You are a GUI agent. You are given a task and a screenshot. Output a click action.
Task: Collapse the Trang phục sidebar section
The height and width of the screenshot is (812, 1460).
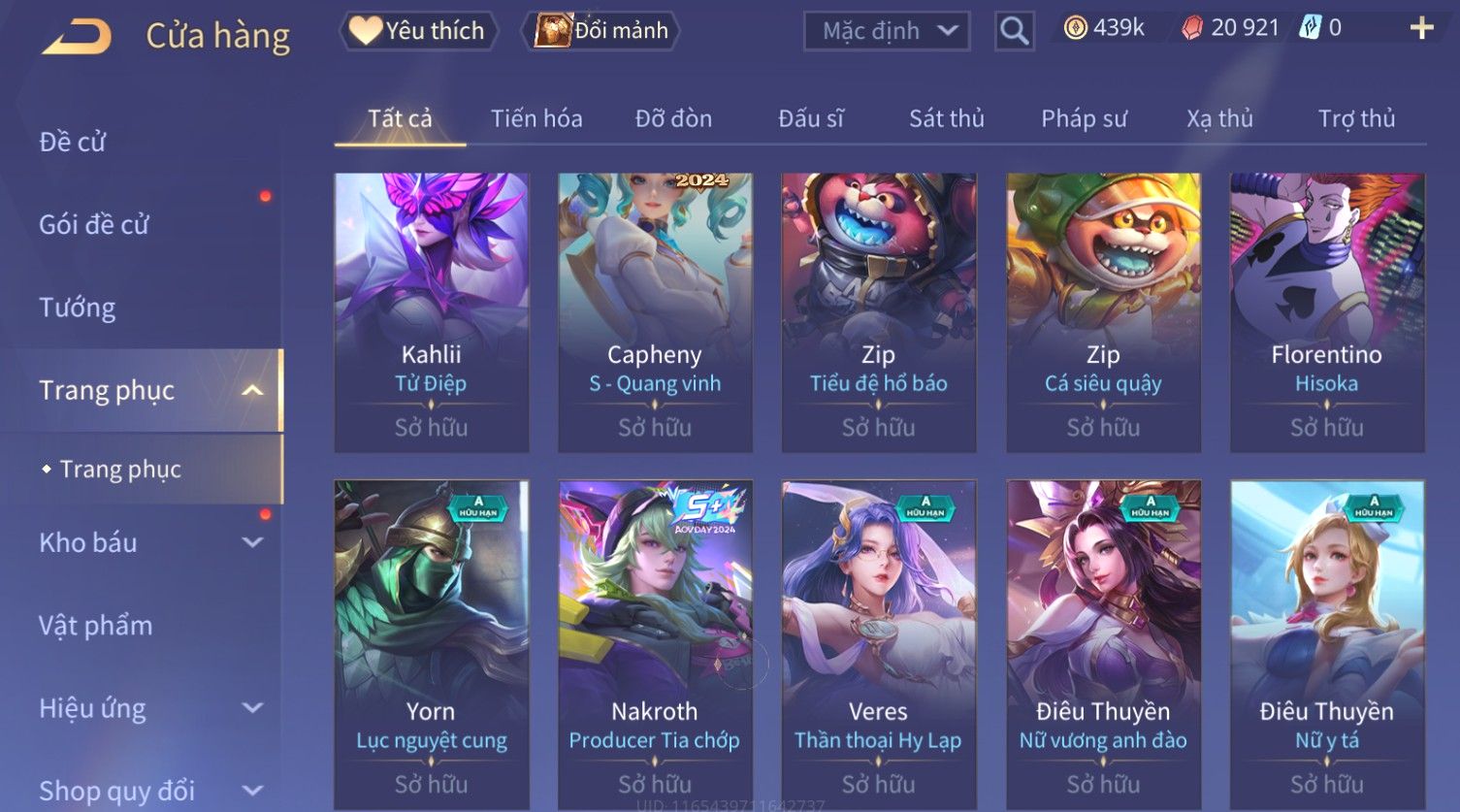[x=252, y=390]
